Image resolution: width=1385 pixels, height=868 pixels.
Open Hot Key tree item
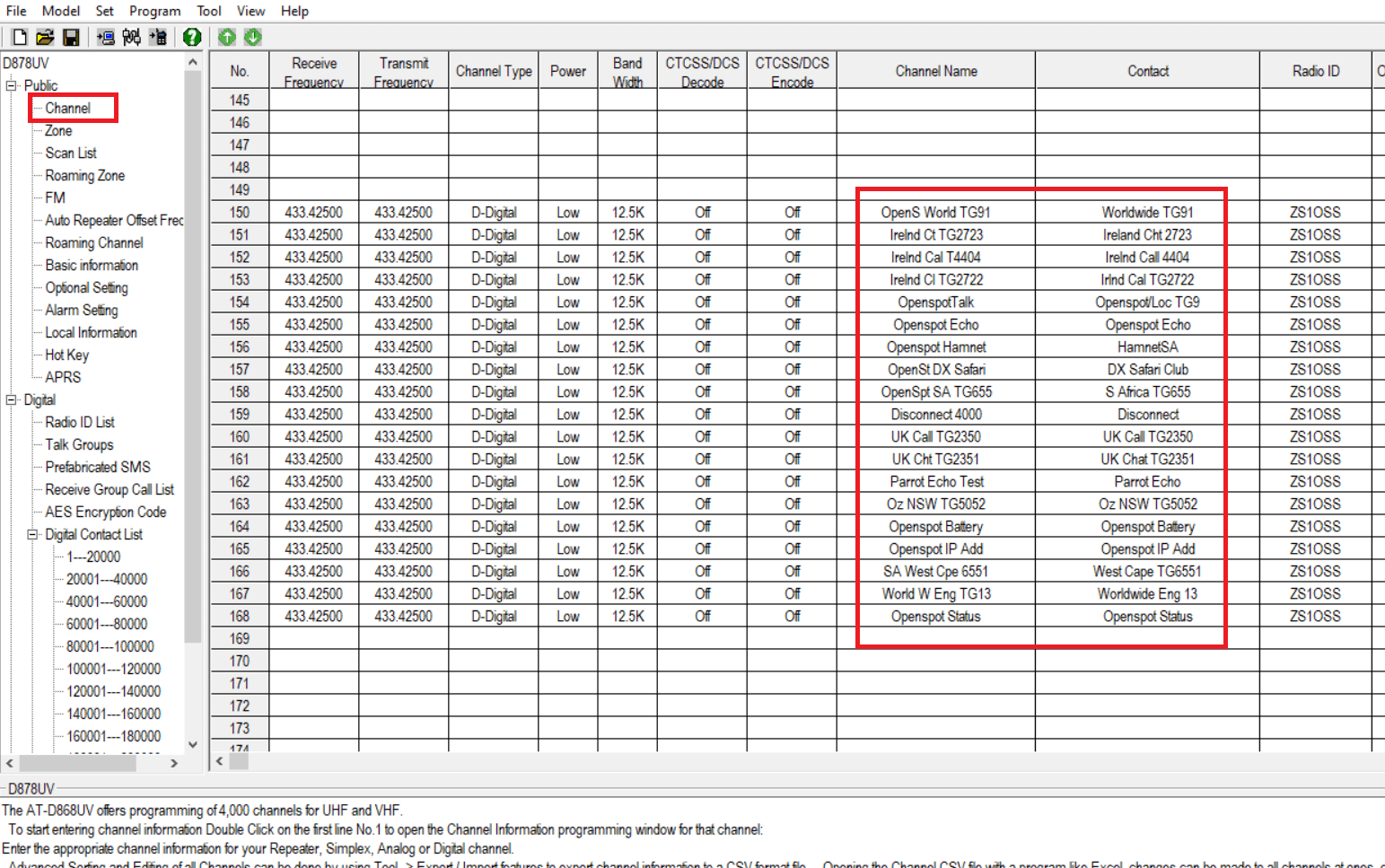point(66,355)
